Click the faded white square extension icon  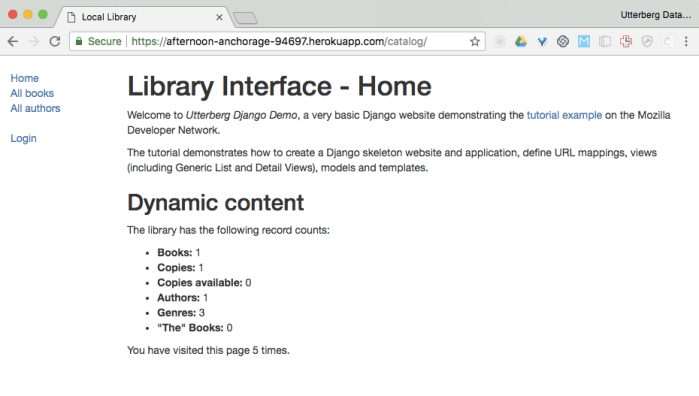pyautogui.click(x=668, y=41)
